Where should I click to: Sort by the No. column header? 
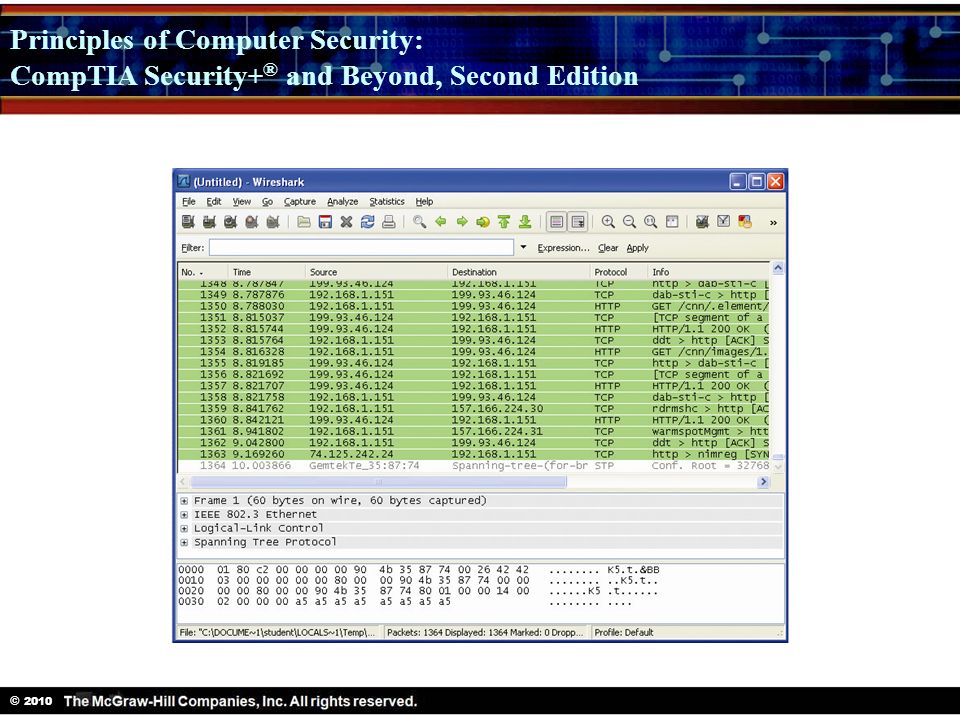[203, 272]
